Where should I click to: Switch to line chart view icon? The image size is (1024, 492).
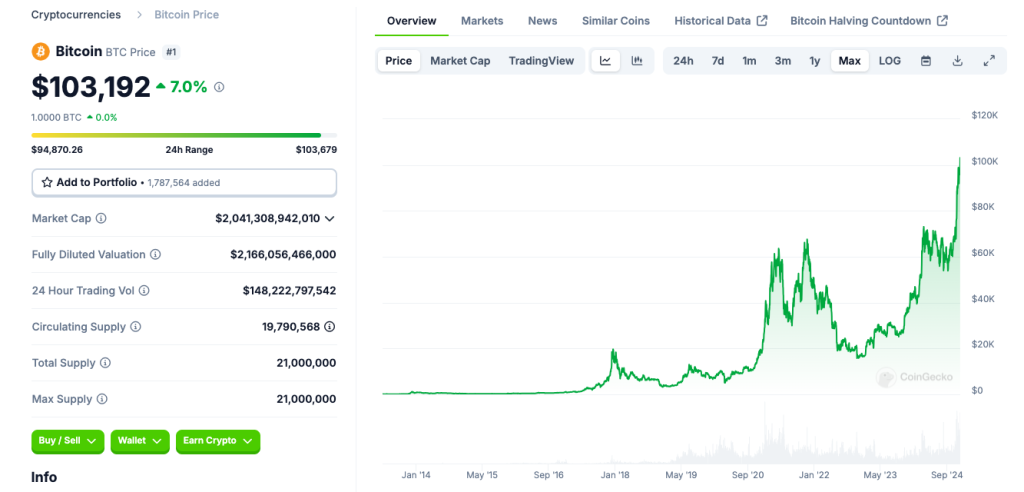point(605,61)
